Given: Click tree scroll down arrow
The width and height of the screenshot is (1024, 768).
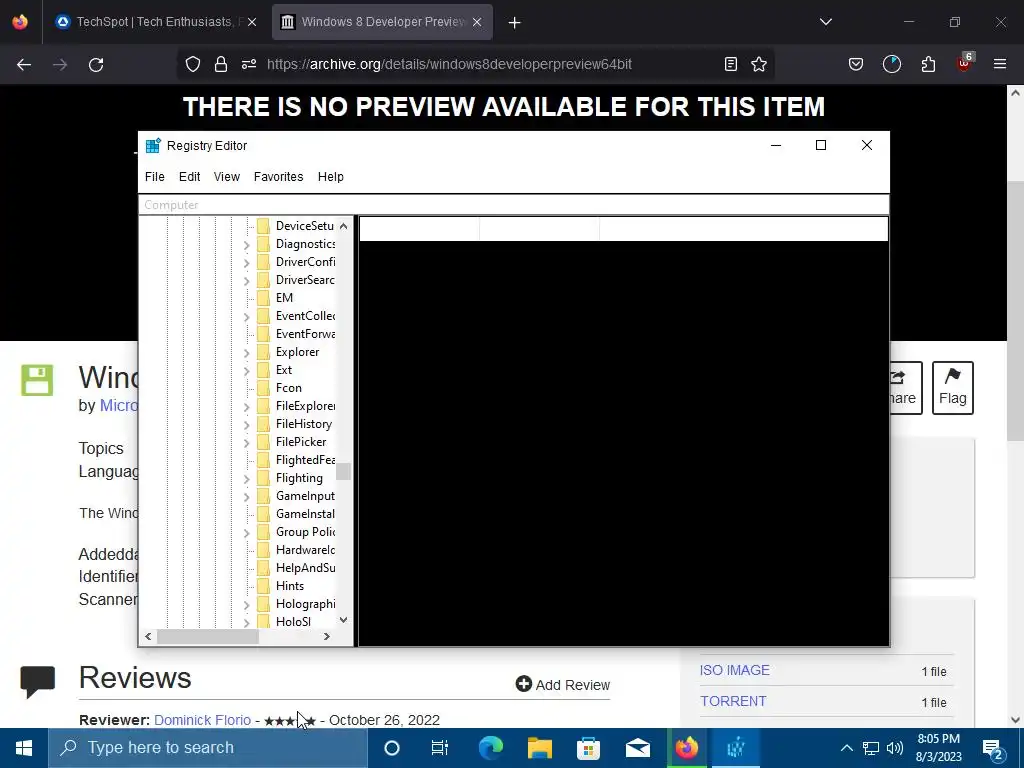Looking at the screenshot, I should [x=344, y=620].
